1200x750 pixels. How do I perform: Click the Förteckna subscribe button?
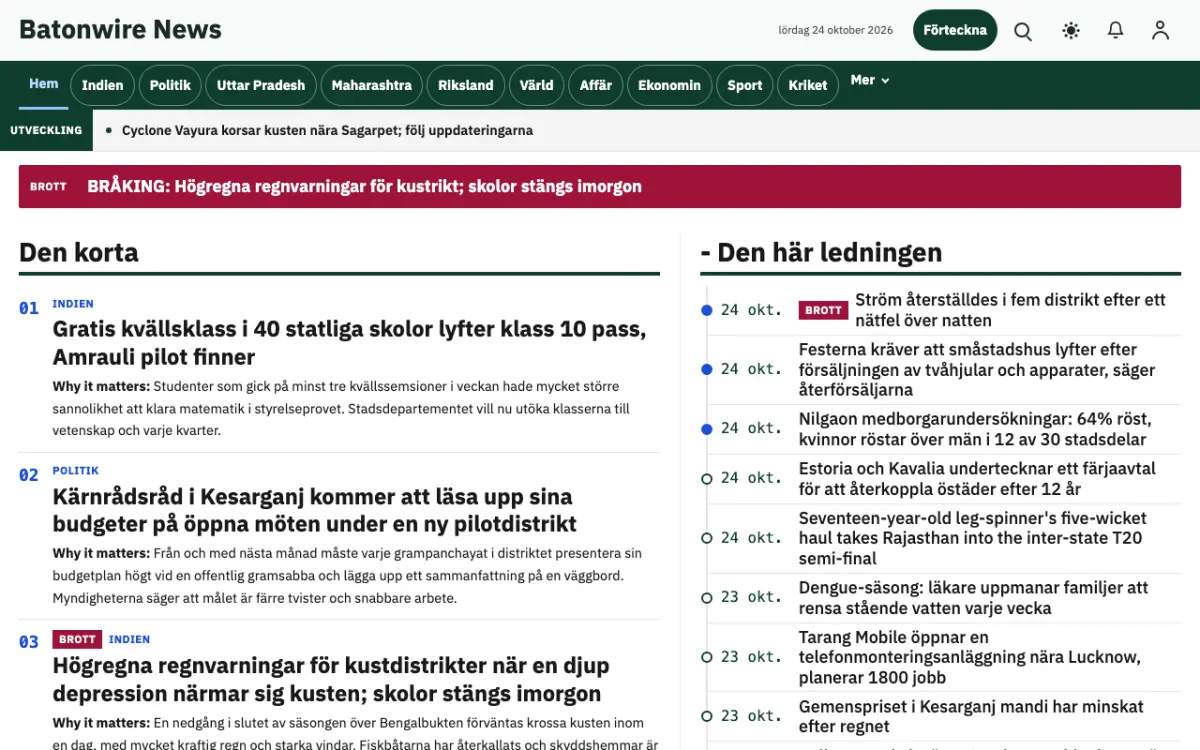955,30
